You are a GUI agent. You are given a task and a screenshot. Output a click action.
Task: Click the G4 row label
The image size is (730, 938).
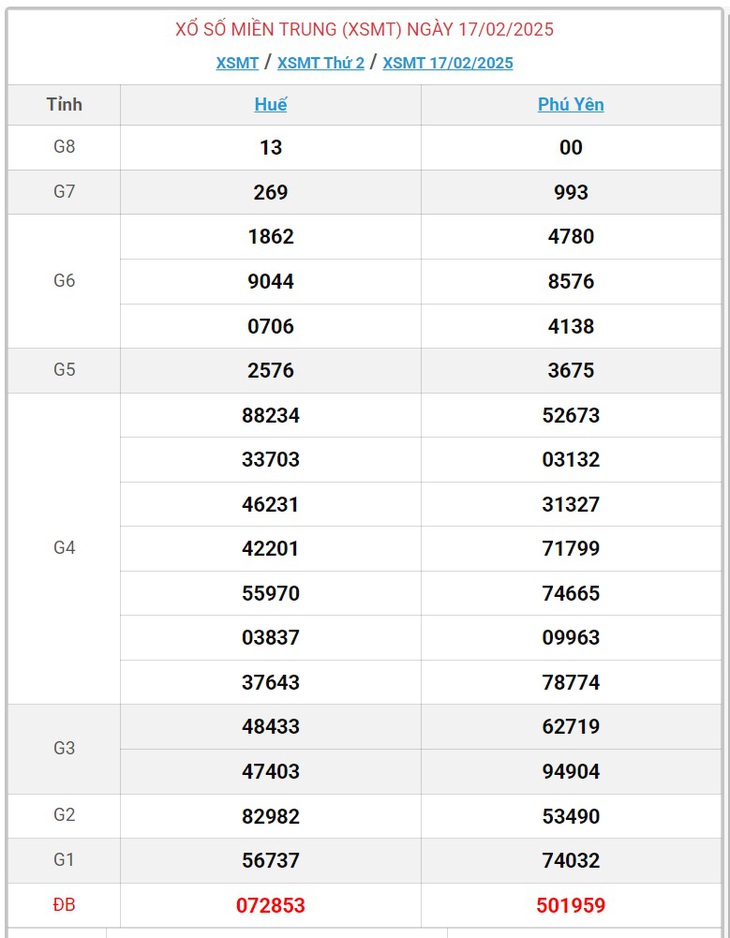64,548
